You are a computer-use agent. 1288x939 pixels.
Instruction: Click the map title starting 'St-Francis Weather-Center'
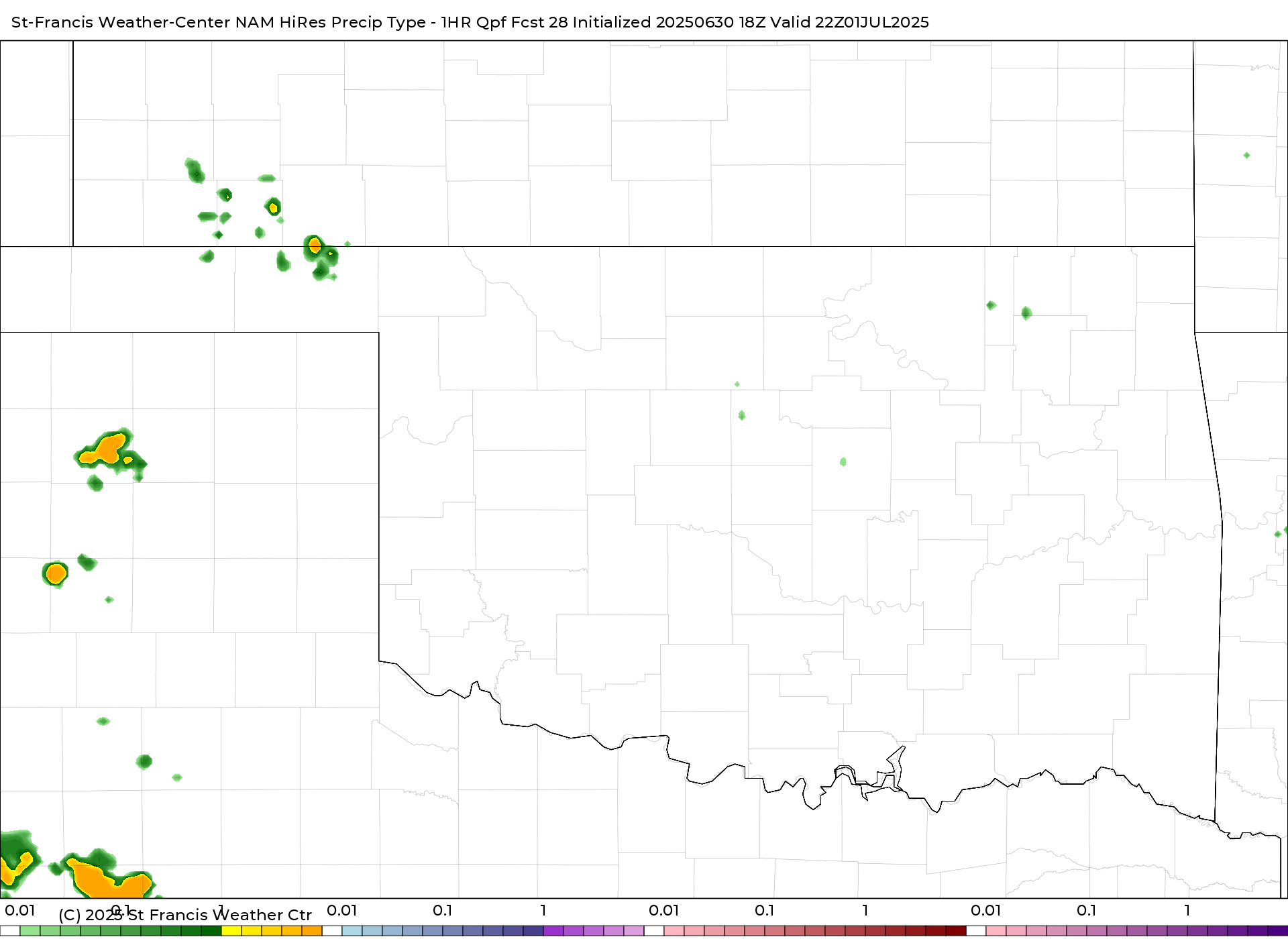click(470, 22)
